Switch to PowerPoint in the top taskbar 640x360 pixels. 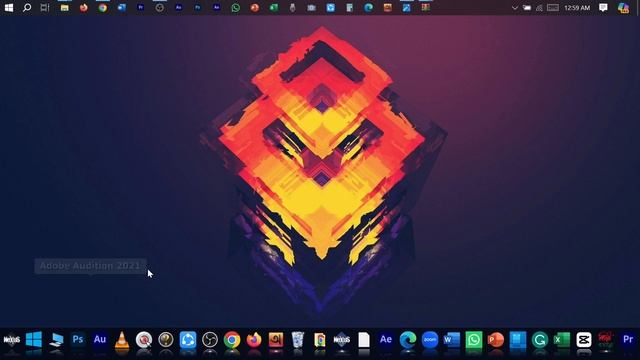[255, 7]
